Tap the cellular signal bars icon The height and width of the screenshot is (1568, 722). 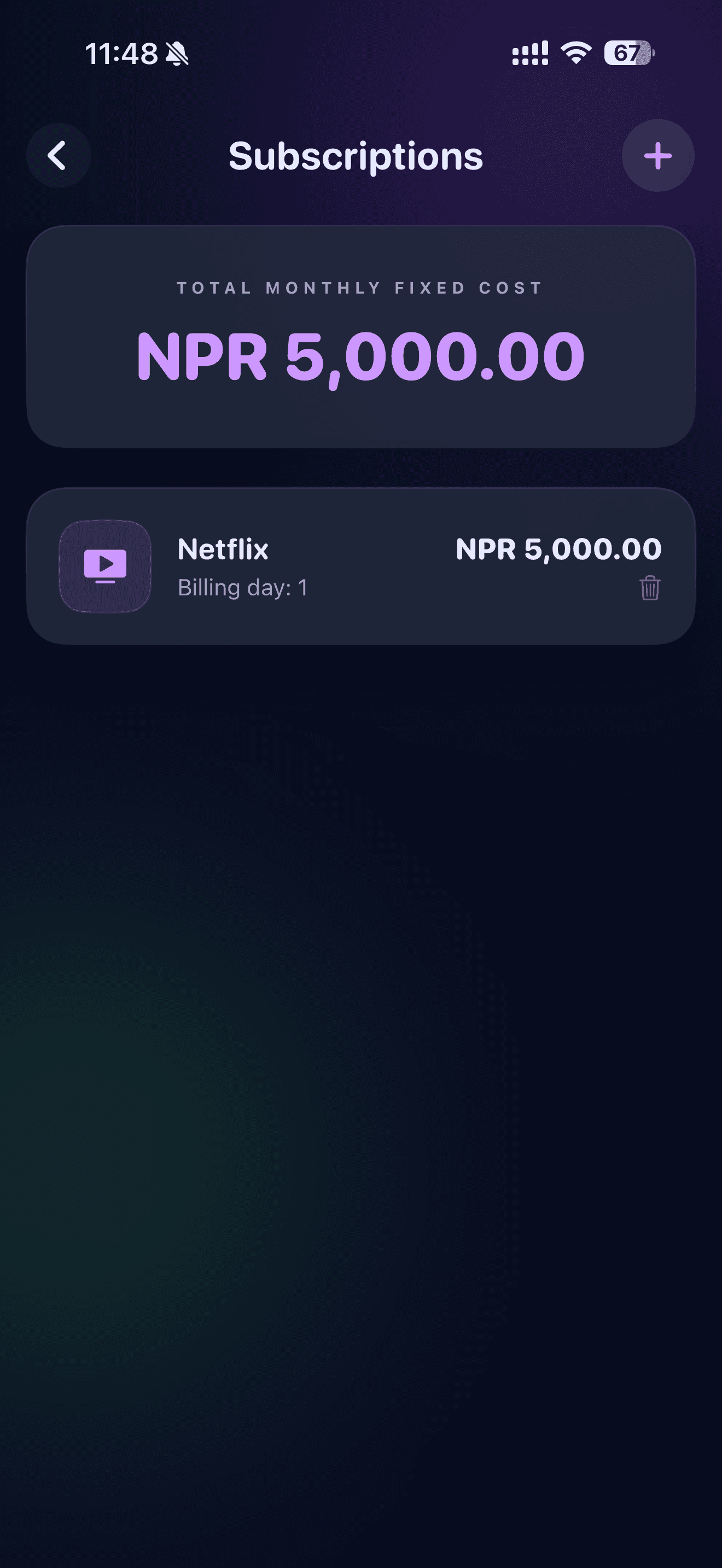coord(529,54)
